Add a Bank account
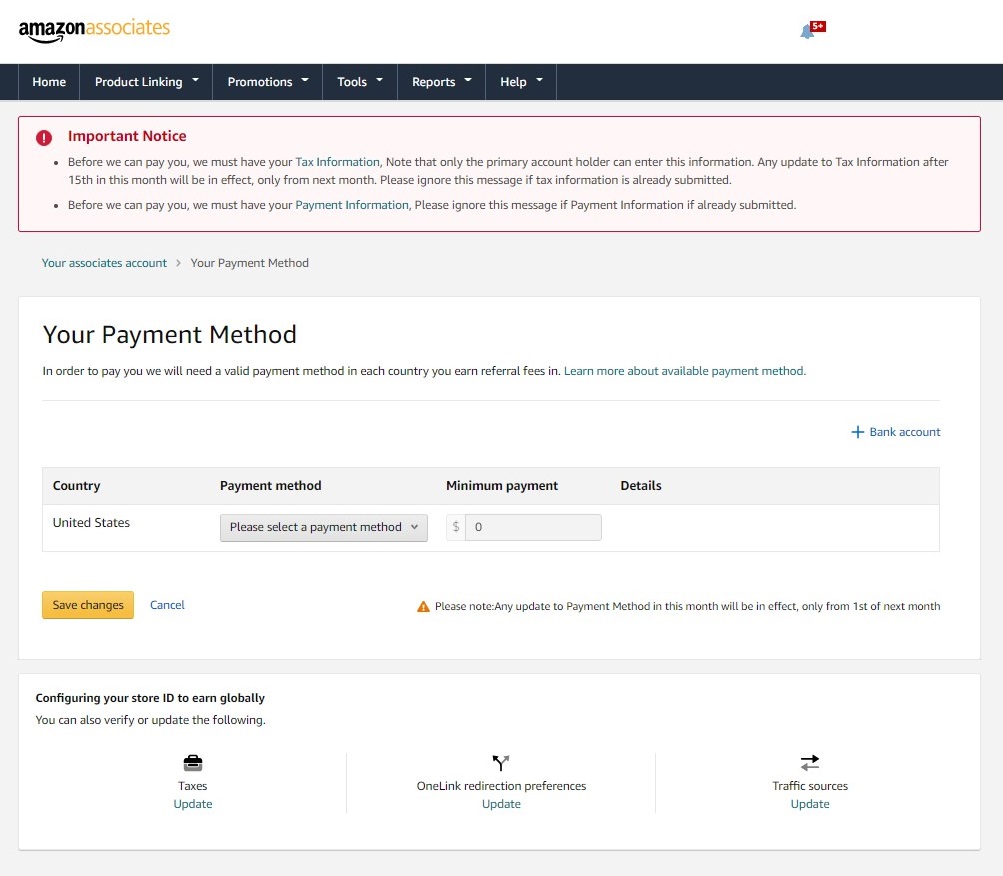 click(904, 432)
